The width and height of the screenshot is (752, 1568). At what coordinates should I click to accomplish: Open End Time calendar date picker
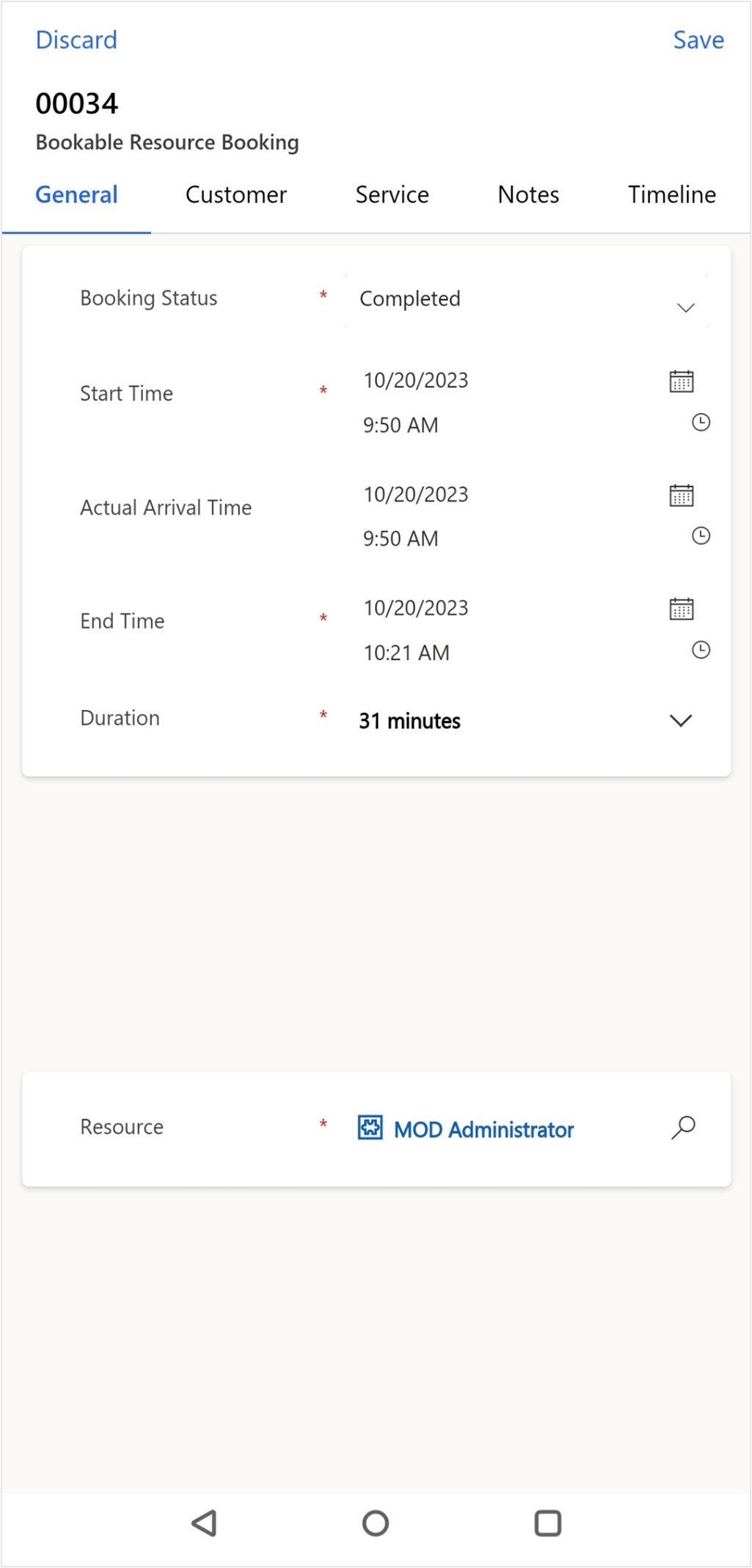(x=681, y=609)
